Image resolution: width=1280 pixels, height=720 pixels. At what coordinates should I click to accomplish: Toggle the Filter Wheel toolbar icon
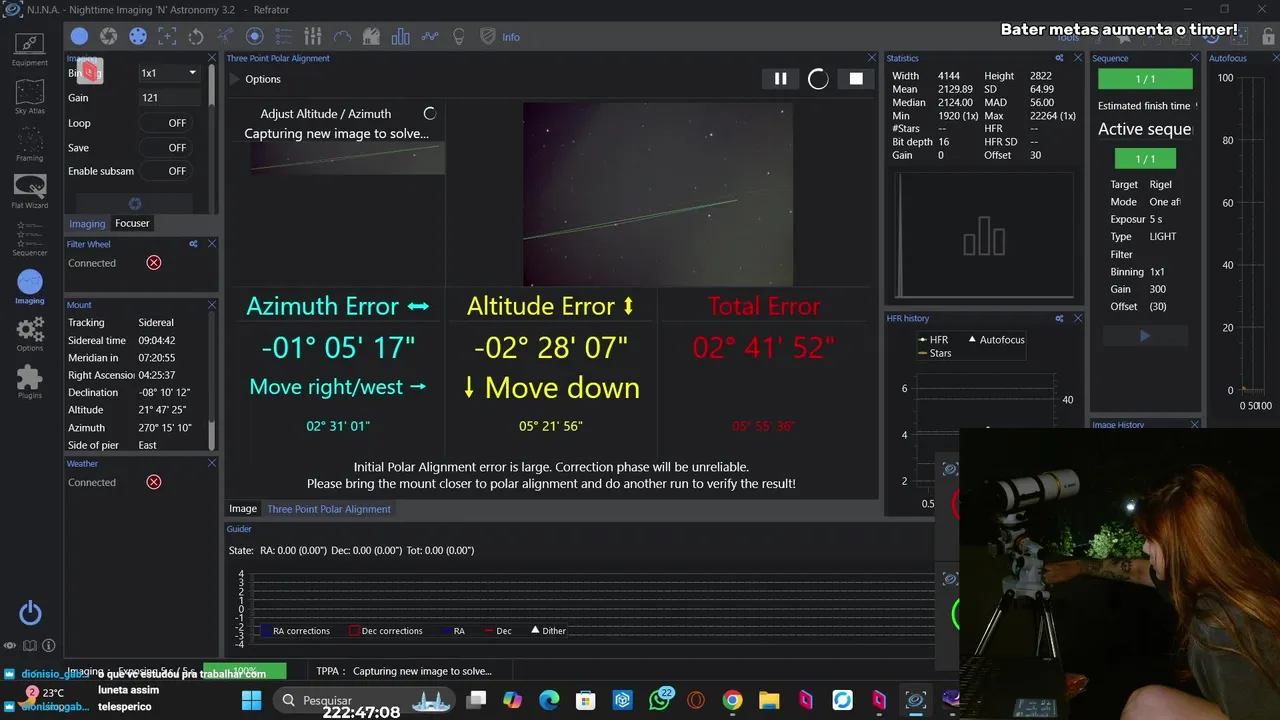point(138,37)
